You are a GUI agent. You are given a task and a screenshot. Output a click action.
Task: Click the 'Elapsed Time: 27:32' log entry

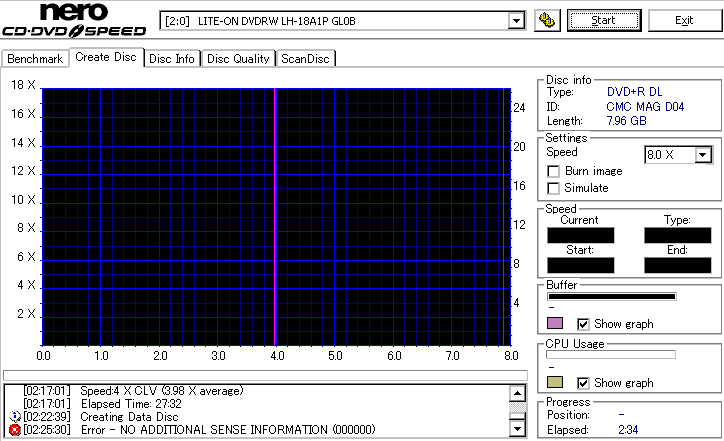[131, 404]
